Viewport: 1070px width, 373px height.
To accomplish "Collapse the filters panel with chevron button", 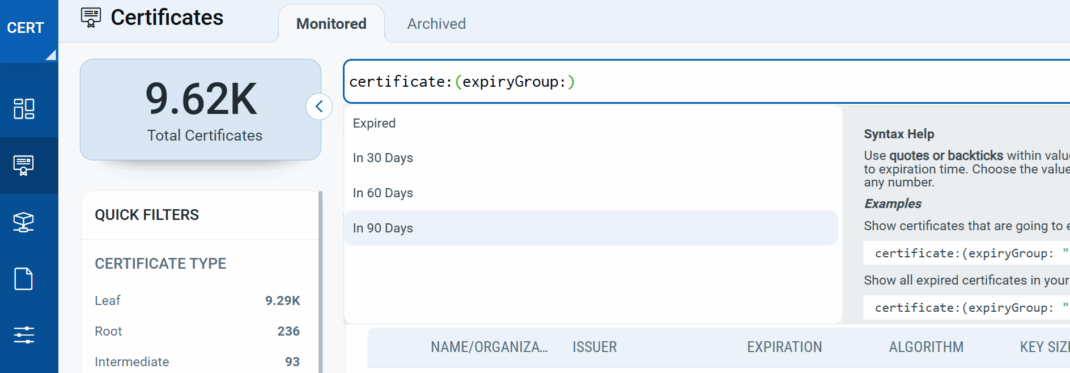I will click(x=319, y=106).
